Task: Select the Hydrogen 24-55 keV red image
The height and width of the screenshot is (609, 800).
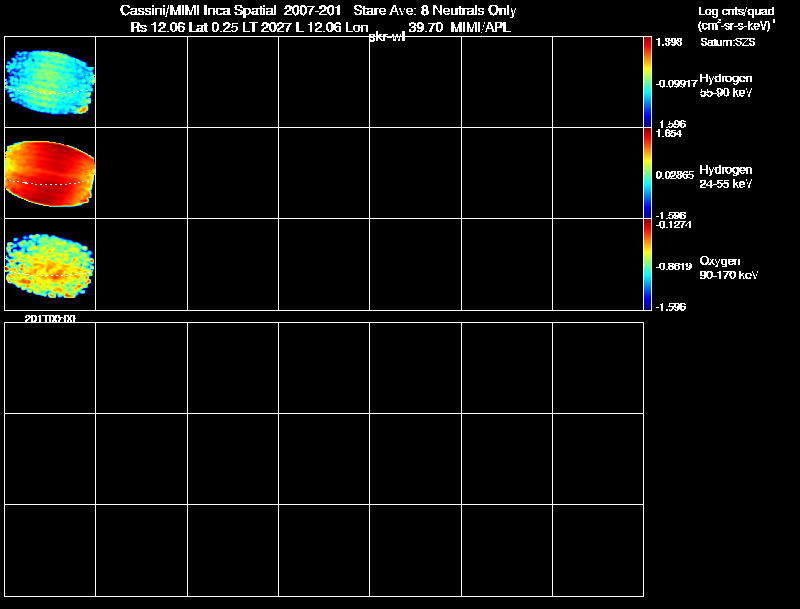Action: [x=49, y=173]
